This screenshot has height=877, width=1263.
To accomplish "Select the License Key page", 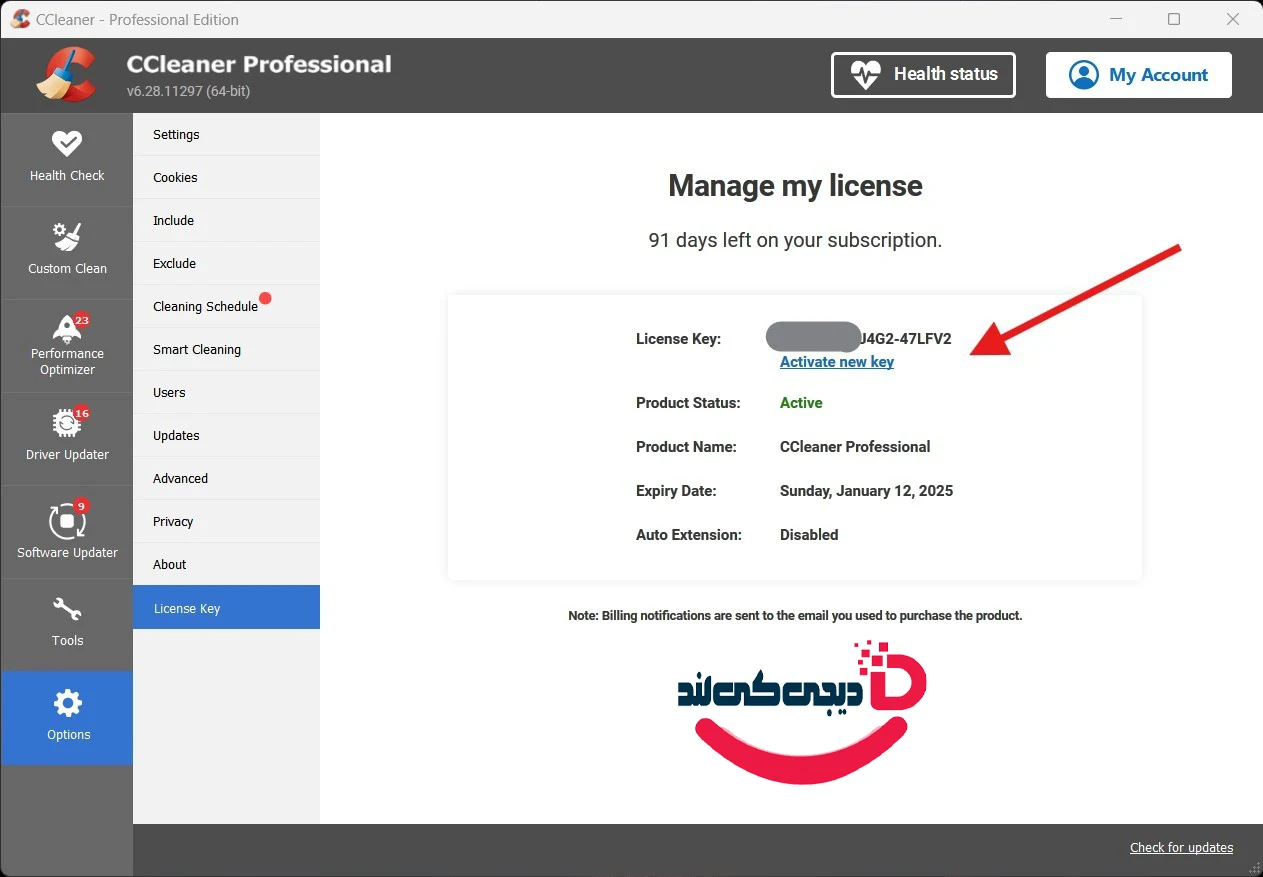I will 226,608.
